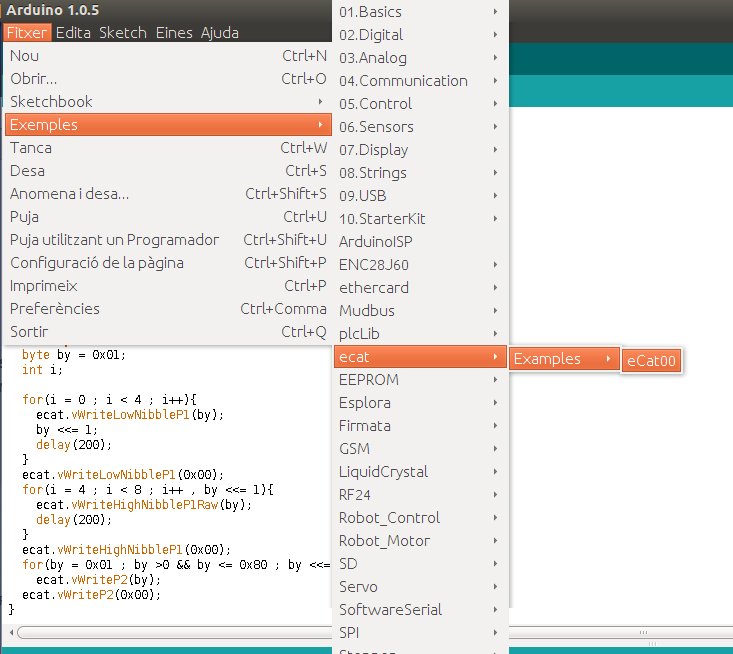Expand plcLib library examples
Screen dimensions: 733x654
(x=420, y=333)
